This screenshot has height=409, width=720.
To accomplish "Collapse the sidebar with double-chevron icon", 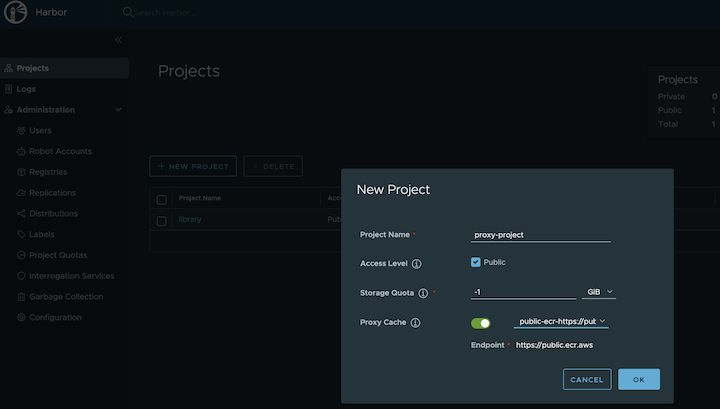I will click(118, 40).
